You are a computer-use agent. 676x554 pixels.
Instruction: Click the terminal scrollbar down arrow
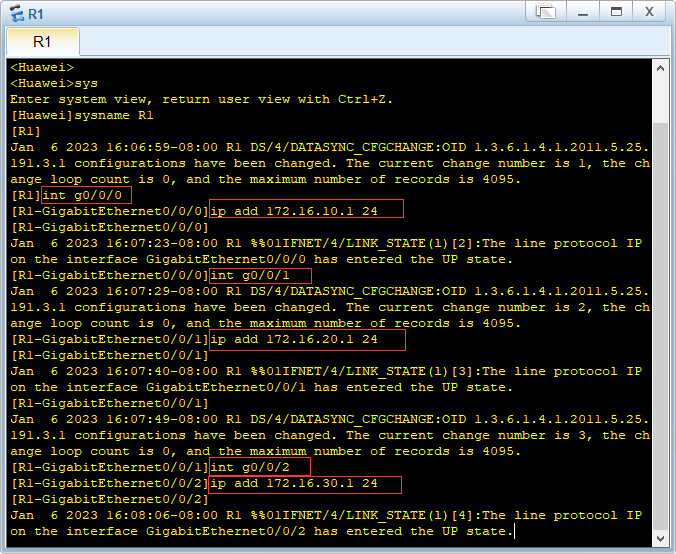pos(660,538)
